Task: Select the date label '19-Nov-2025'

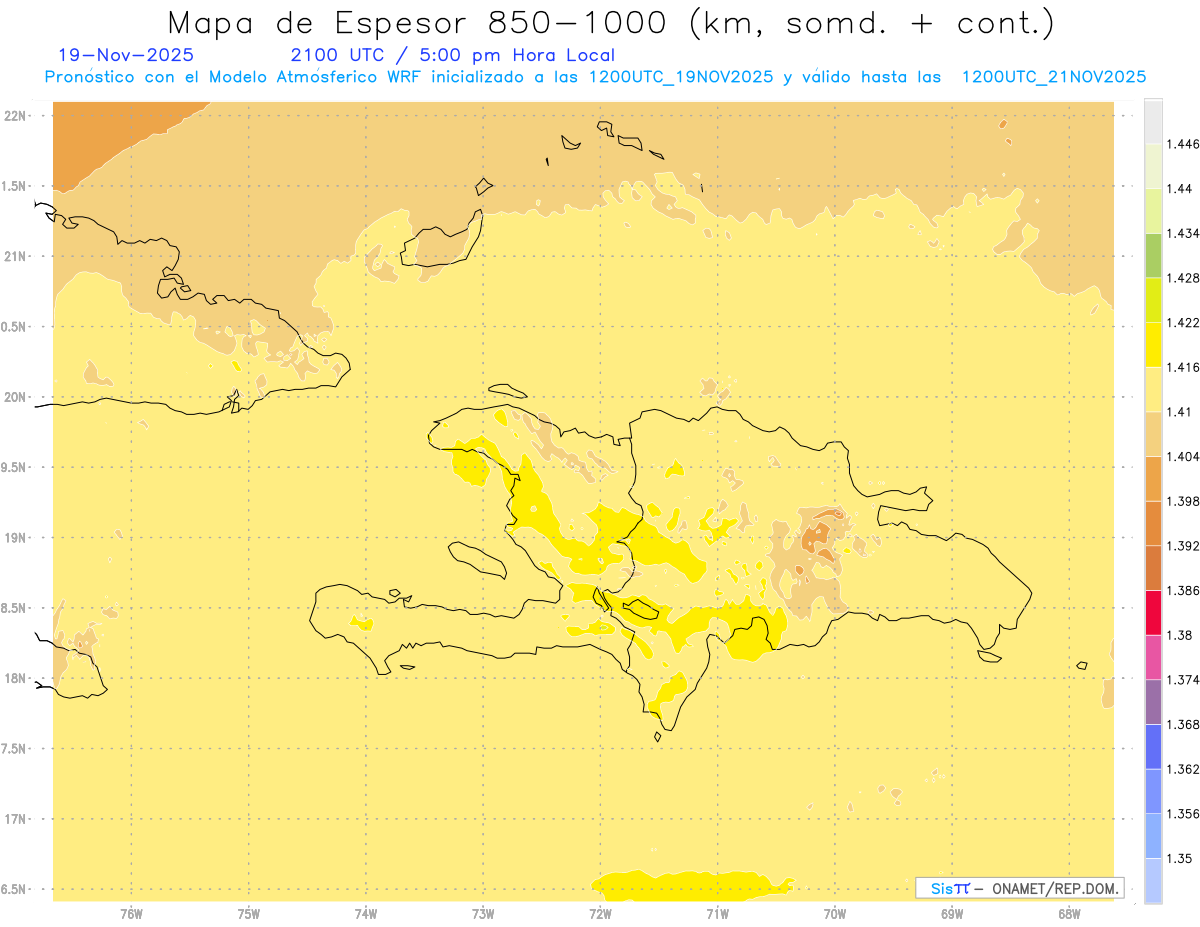Action: coord(126,56)
